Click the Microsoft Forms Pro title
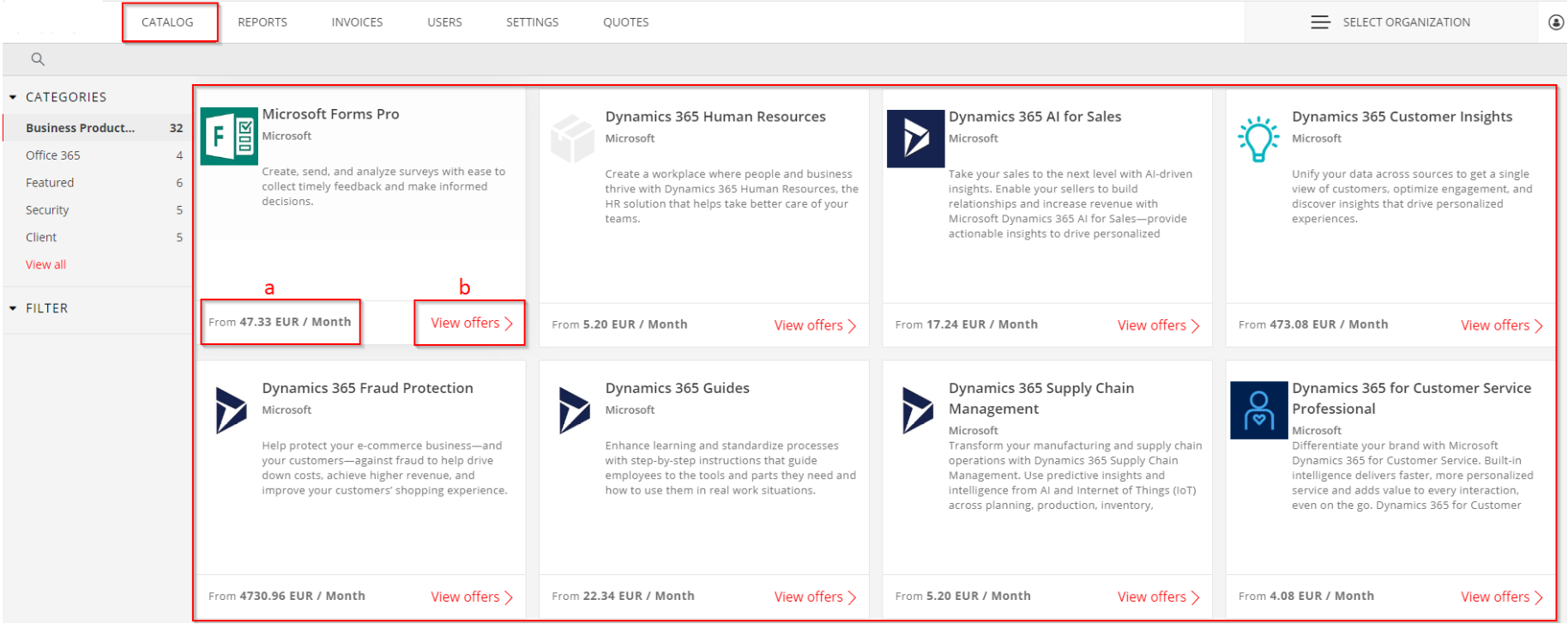 pyautogui.click(x=330, y=114)
